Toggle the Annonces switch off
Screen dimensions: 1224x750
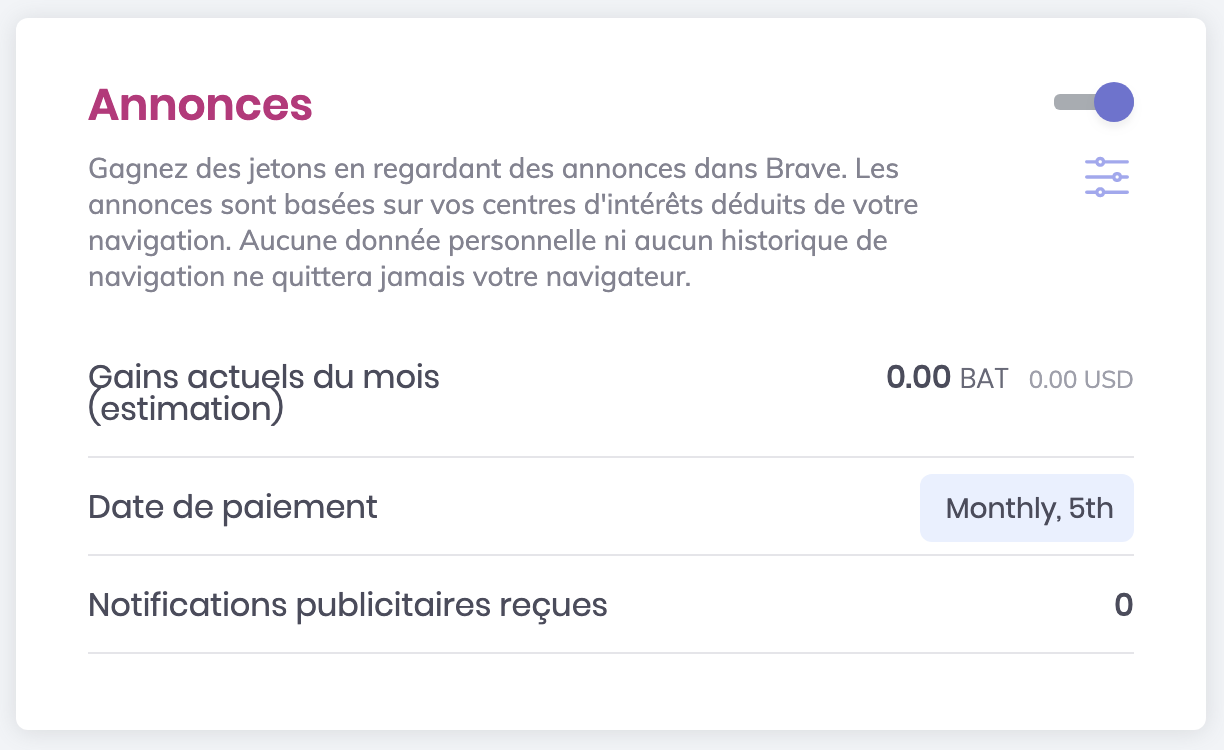click(1093, 102)
